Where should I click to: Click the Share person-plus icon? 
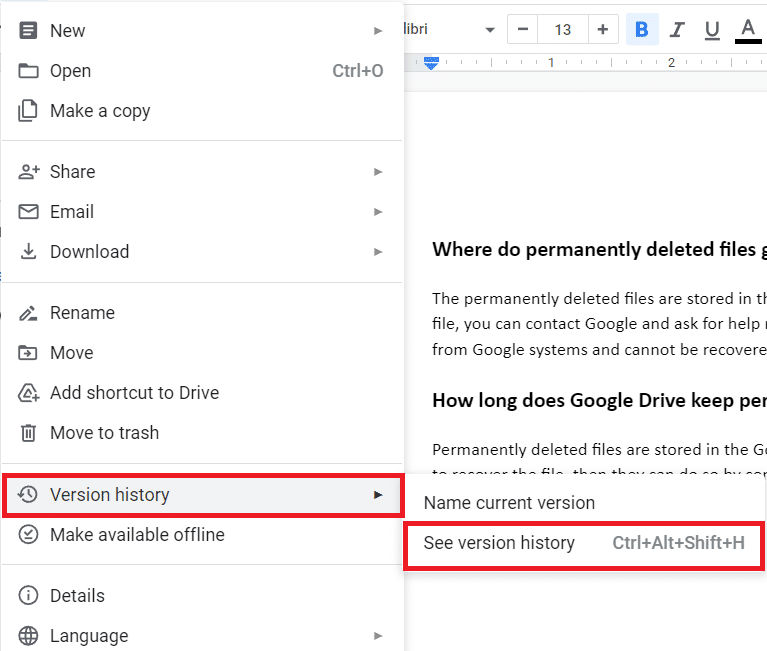click(29, 172)
